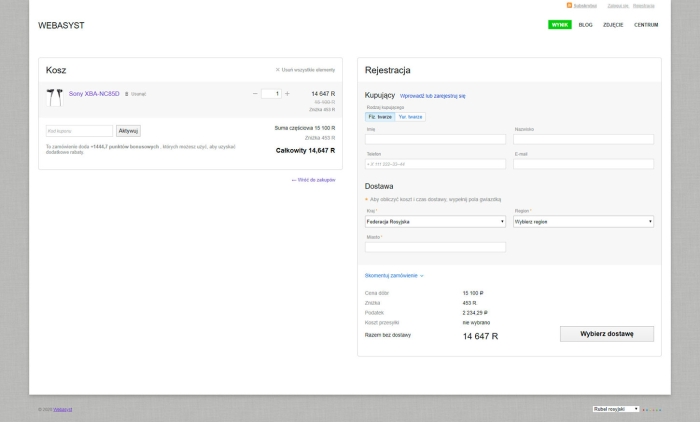Click the X to remove all cart items
Image resolution: width=700 pixels, height=422 pixels.
point(278,70)
